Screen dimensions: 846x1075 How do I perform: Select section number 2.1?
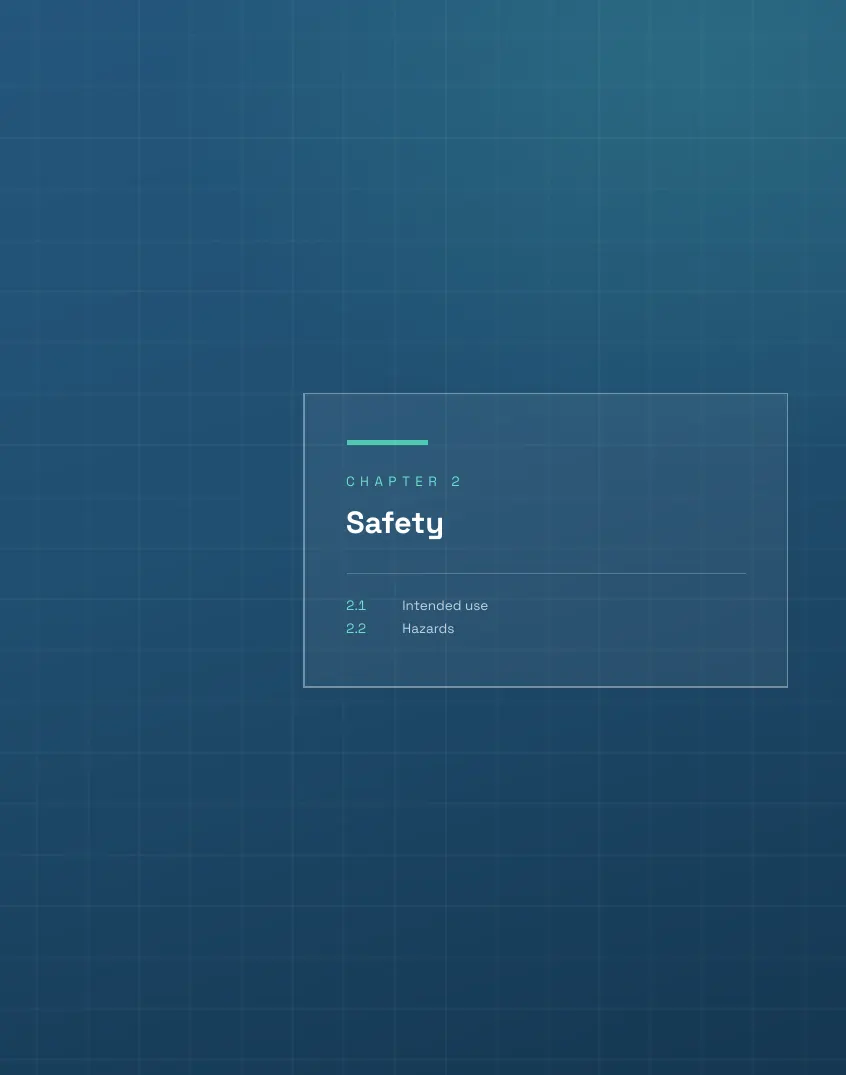(x=356, y=605)
